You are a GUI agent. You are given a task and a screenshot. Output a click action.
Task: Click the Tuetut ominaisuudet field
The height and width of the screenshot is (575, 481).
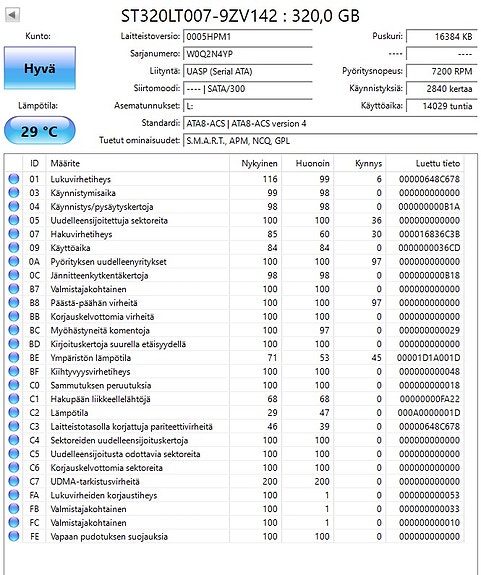coord(330,141)
